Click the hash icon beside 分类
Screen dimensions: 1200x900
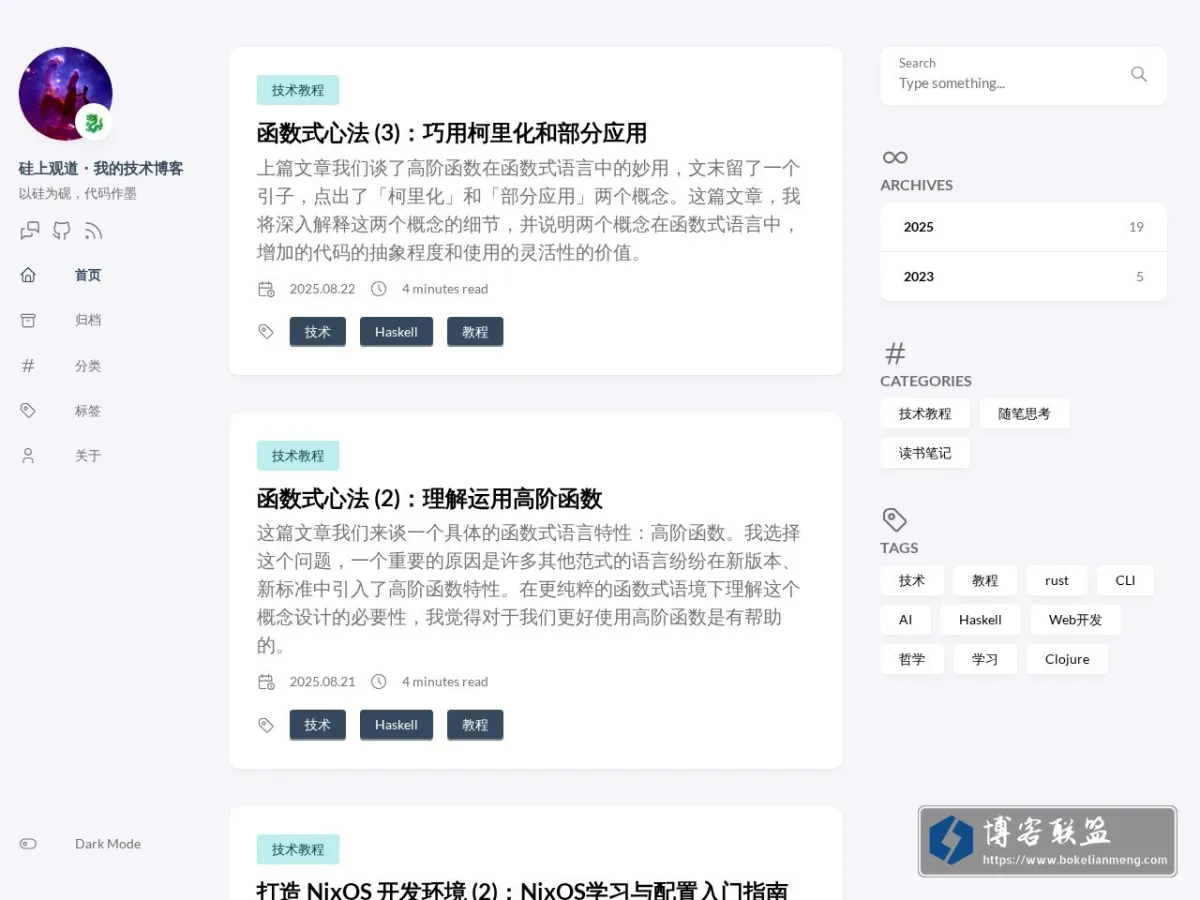(x=28, y=366)
